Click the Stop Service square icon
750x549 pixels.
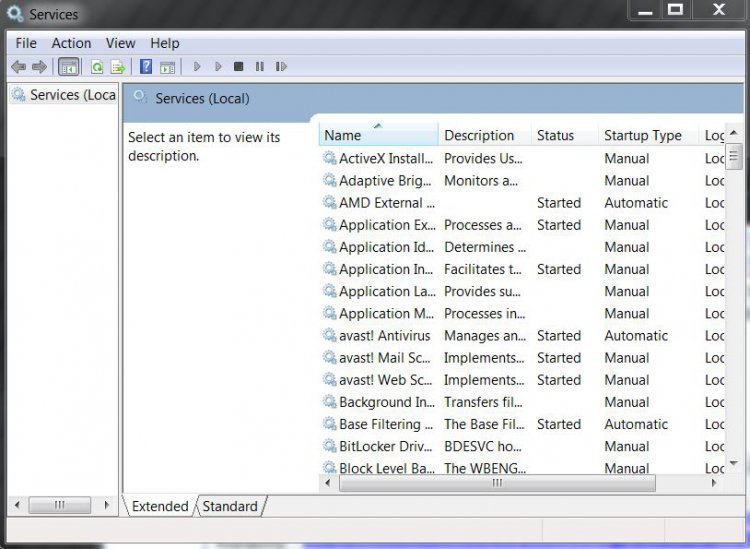(239, 66)
